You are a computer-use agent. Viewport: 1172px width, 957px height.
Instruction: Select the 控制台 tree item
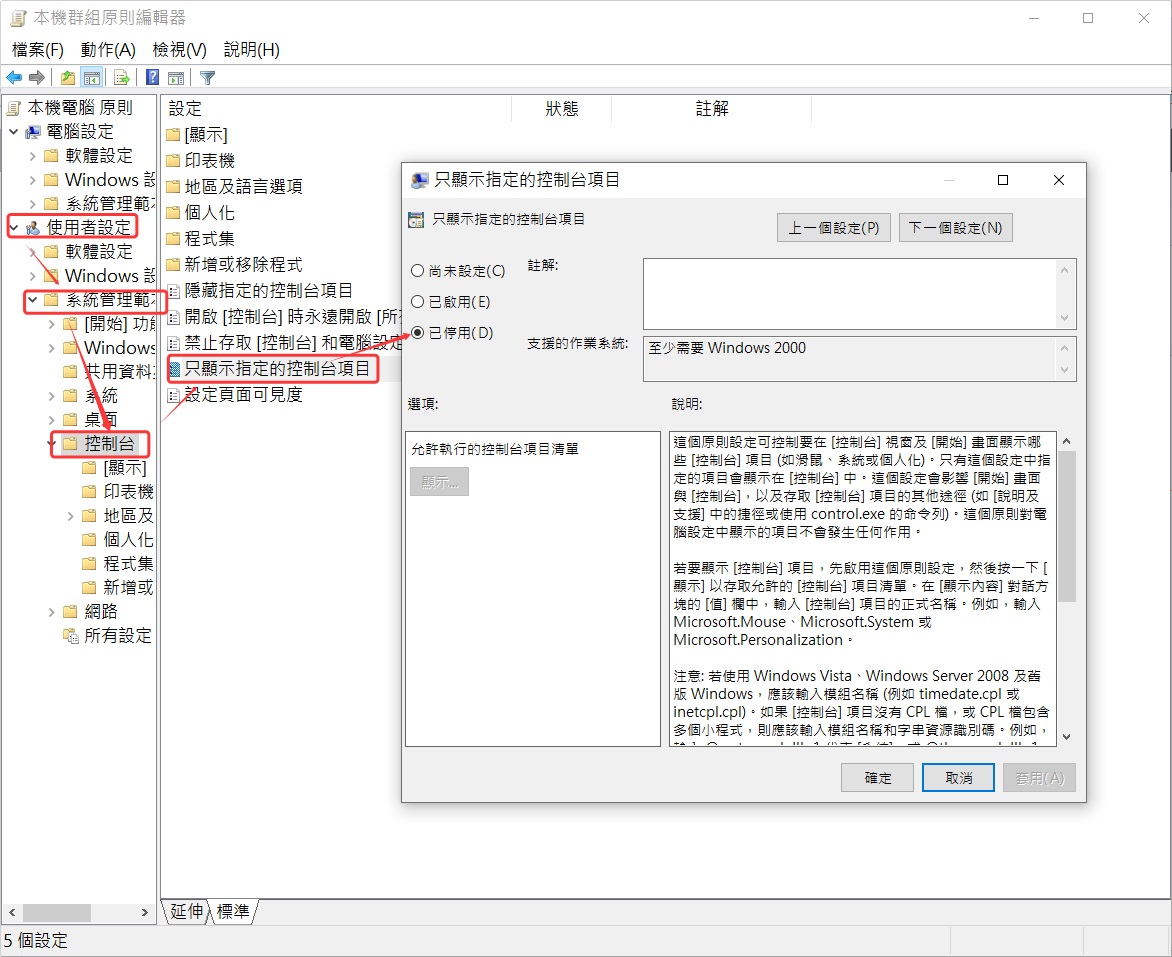click(109, 444)
